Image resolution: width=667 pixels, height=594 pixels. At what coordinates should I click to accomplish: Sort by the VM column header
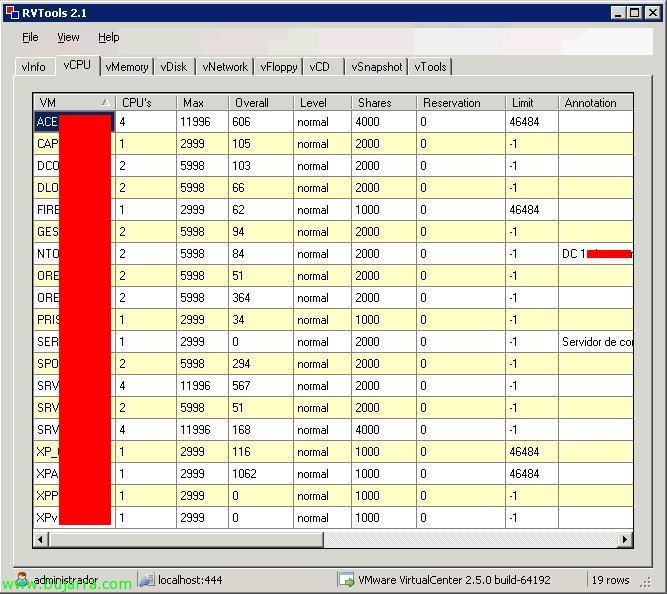(x=74, y=103)
